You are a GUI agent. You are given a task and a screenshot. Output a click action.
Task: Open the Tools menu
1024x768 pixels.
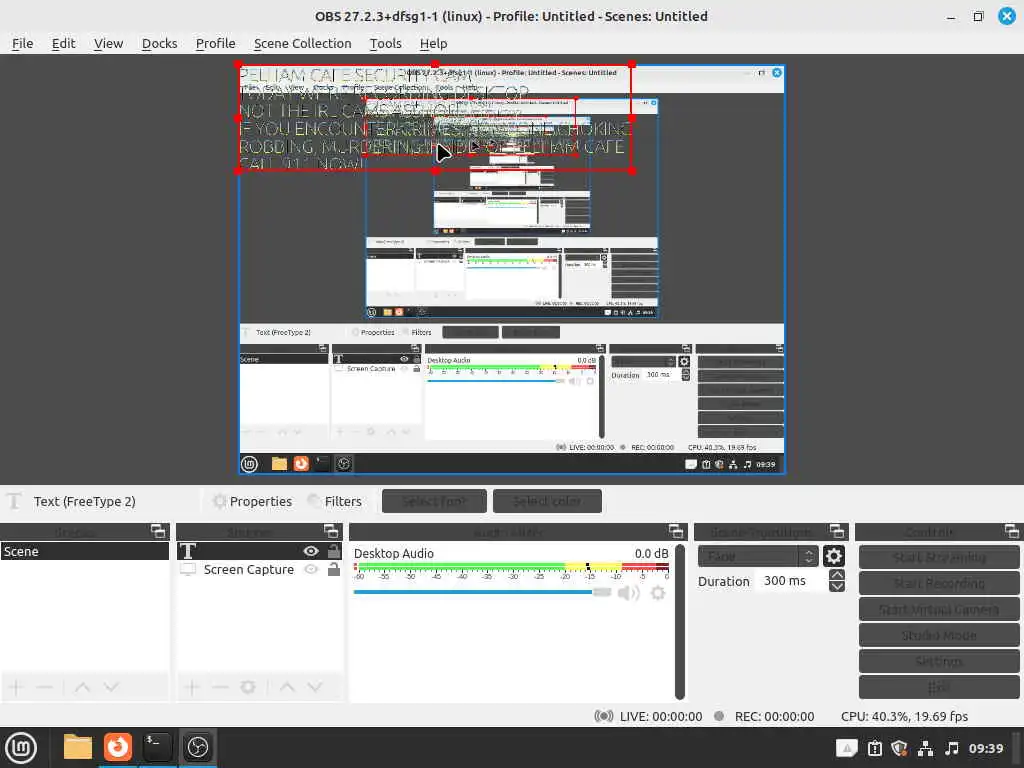[385, 43]
